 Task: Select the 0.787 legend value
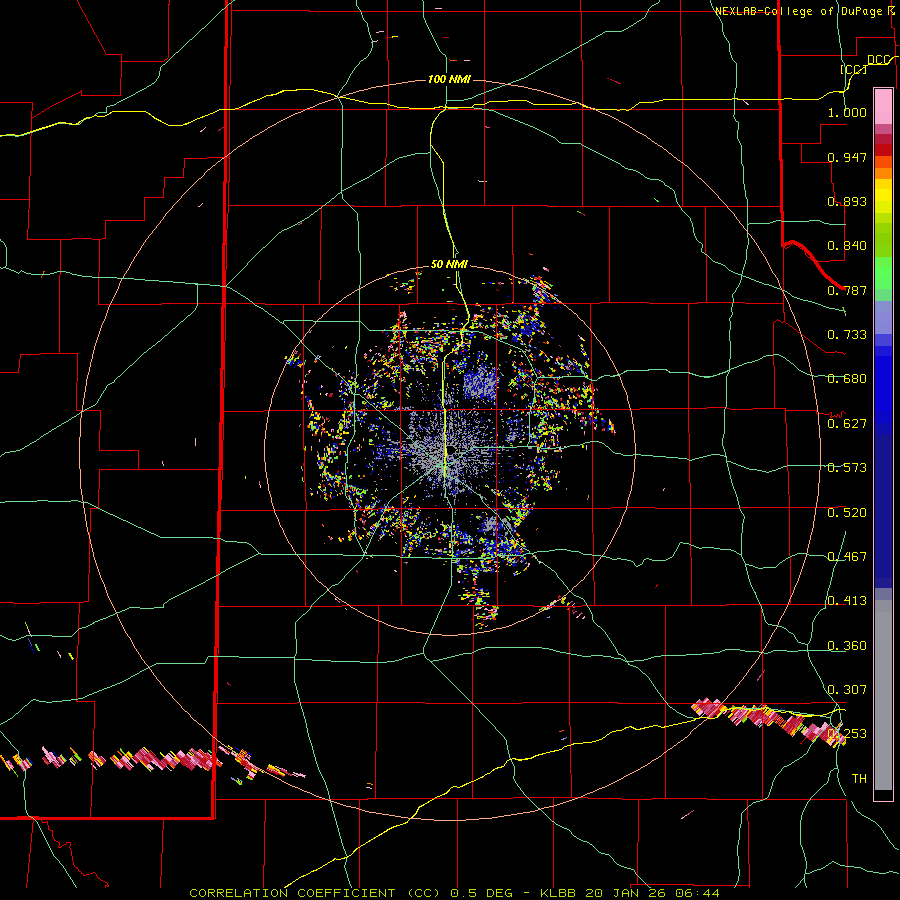[x=847, y=290]
